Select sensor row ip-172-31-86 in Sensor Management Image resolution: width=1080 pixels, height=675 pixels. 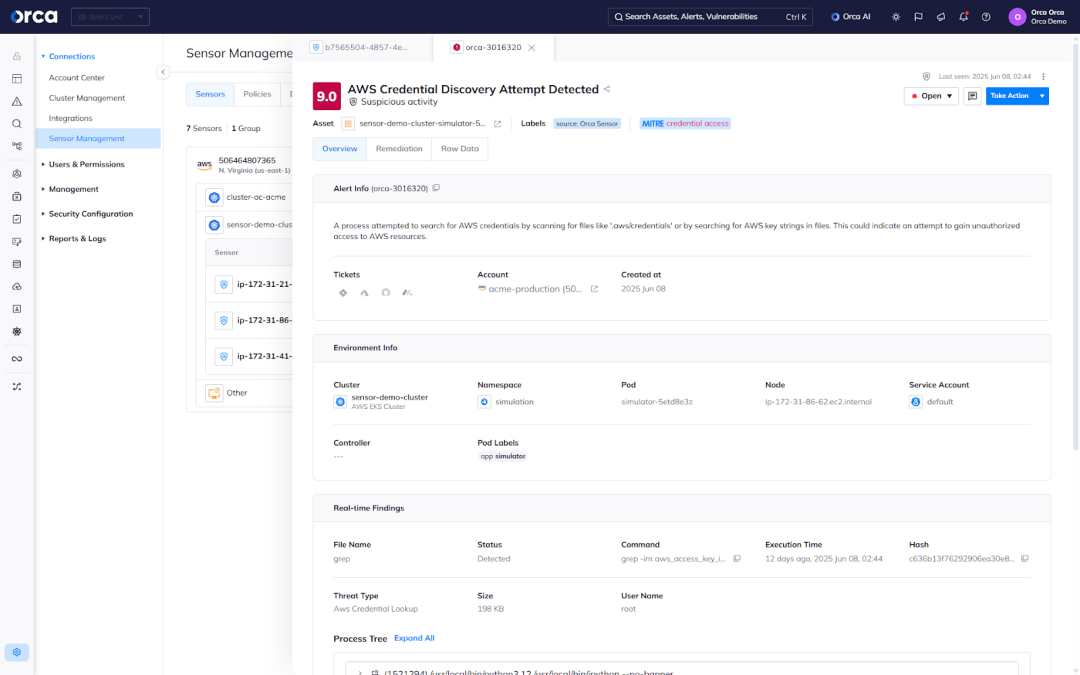[x=249, y=320]
